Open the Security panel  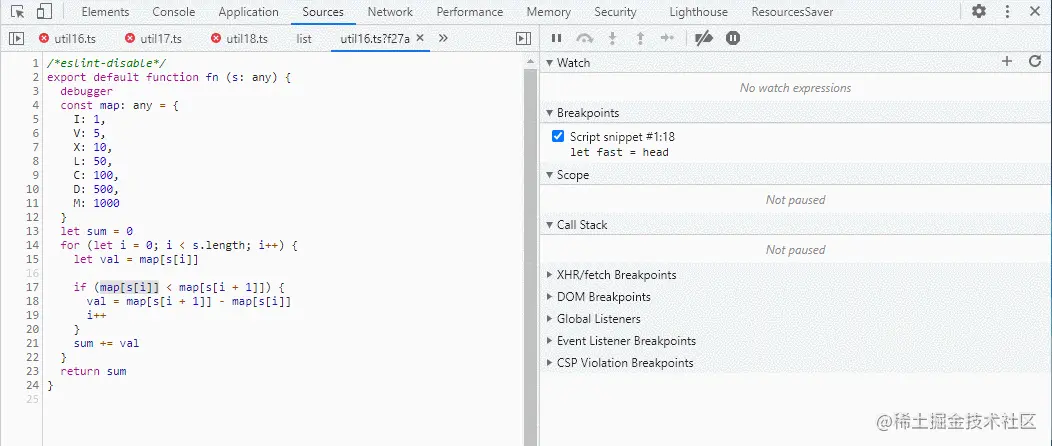(x=615, y=12)
